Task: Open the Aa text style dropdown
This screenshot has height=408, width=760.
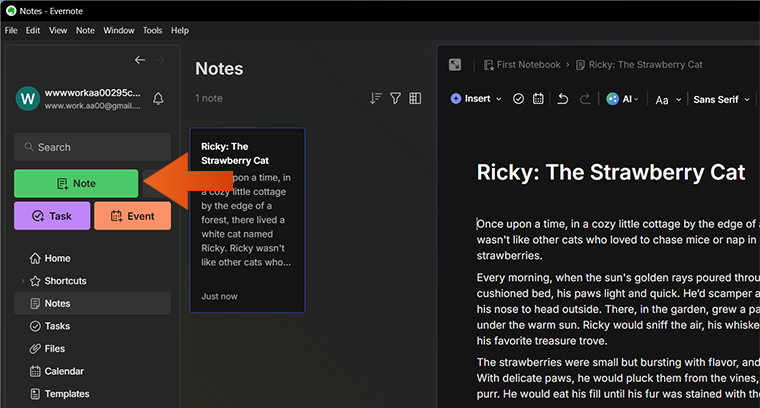Action: coord(668,100)
